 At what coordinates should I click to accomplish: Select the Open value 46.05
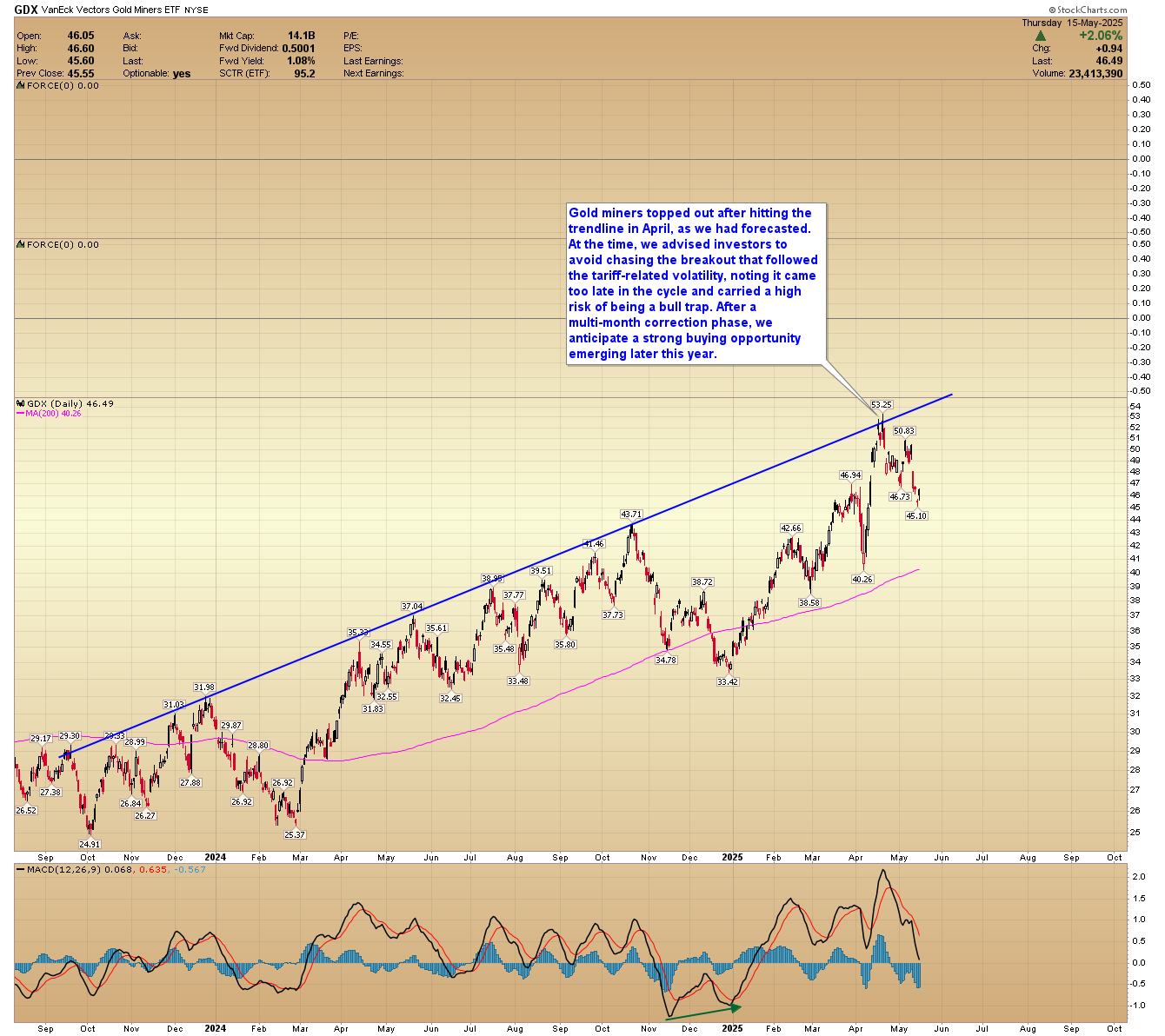81,36
